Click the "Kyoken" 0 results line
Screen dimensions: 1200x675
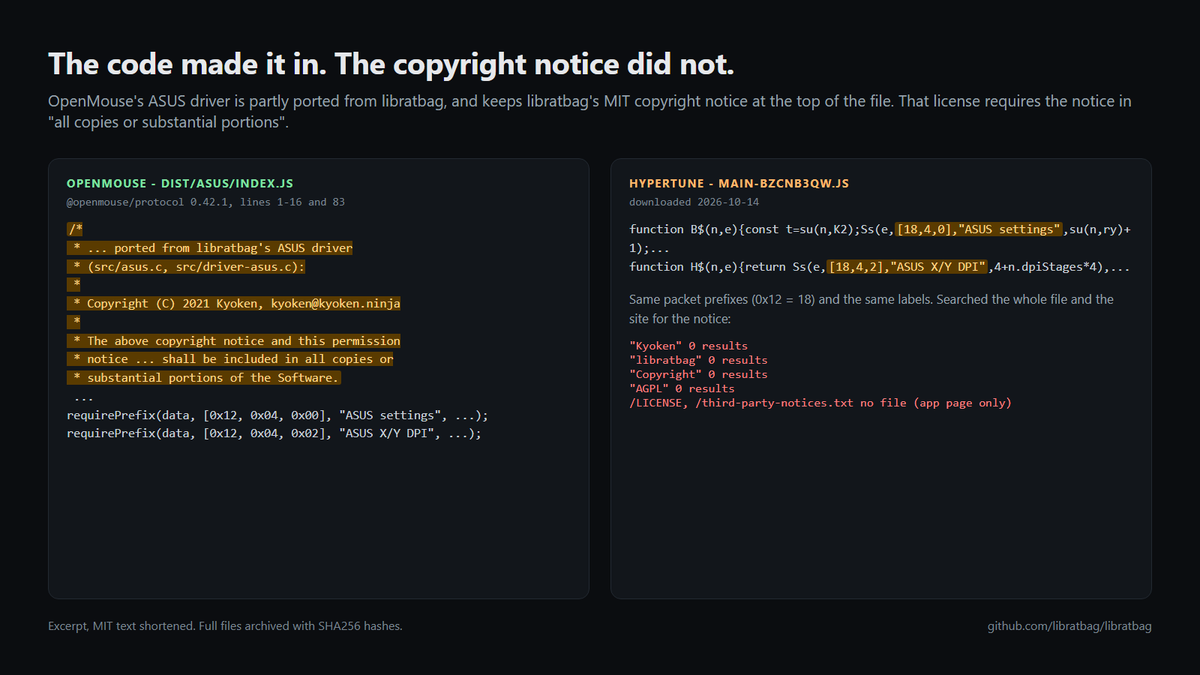click(688, 346)
